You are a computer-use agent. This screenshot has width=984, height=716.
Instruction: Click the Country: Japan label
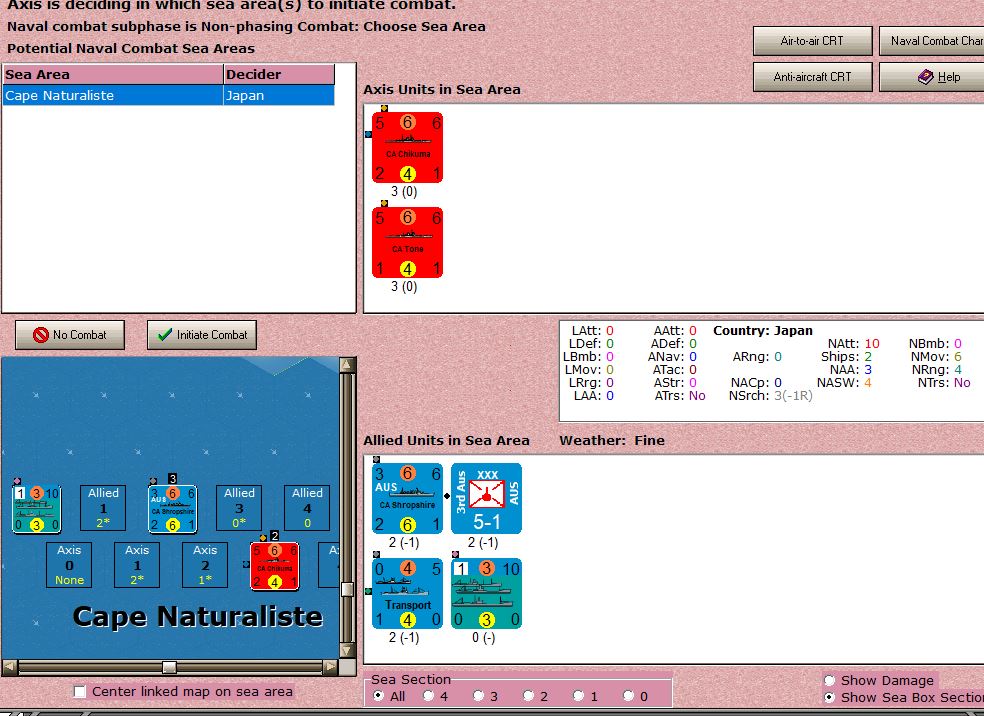pyautogui.click(x=762, y=331)
